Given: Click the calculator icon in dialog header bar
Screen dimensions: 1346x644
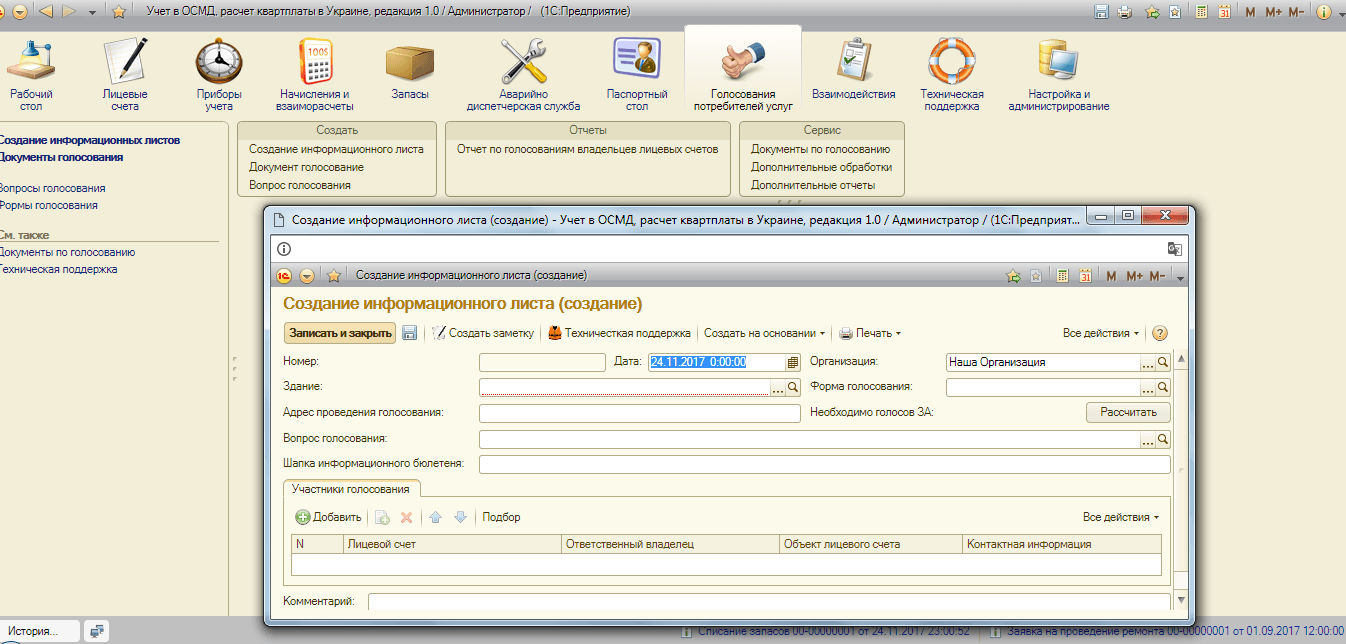Looking at the screenshot, I should click(x=1063, y=275).
